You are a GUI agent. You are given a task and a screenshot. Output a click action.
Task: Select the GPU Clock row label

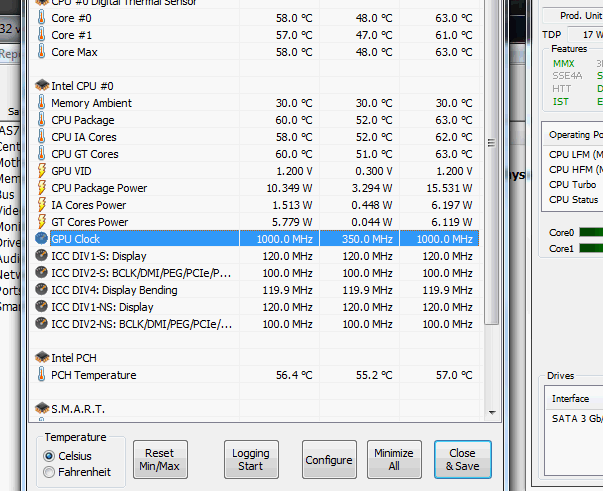tap(75, 239)
